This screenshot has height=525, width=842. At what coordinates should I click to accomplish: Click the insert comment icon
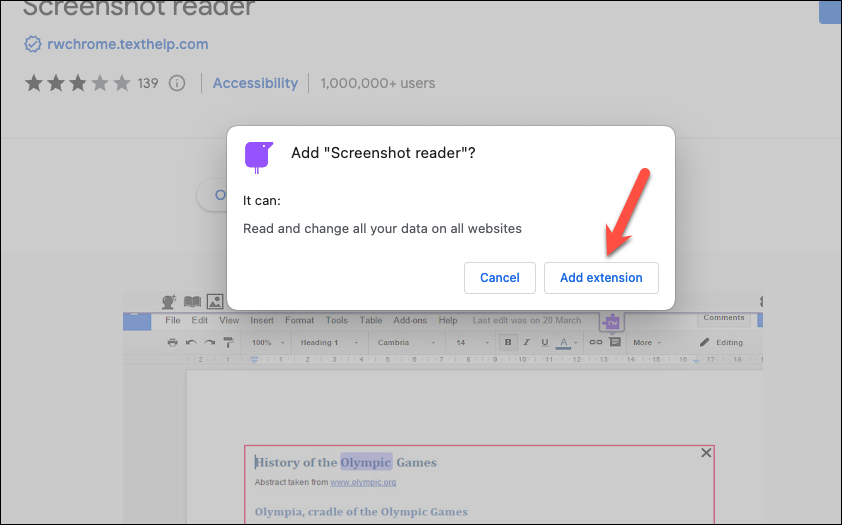tap(615, 342)
